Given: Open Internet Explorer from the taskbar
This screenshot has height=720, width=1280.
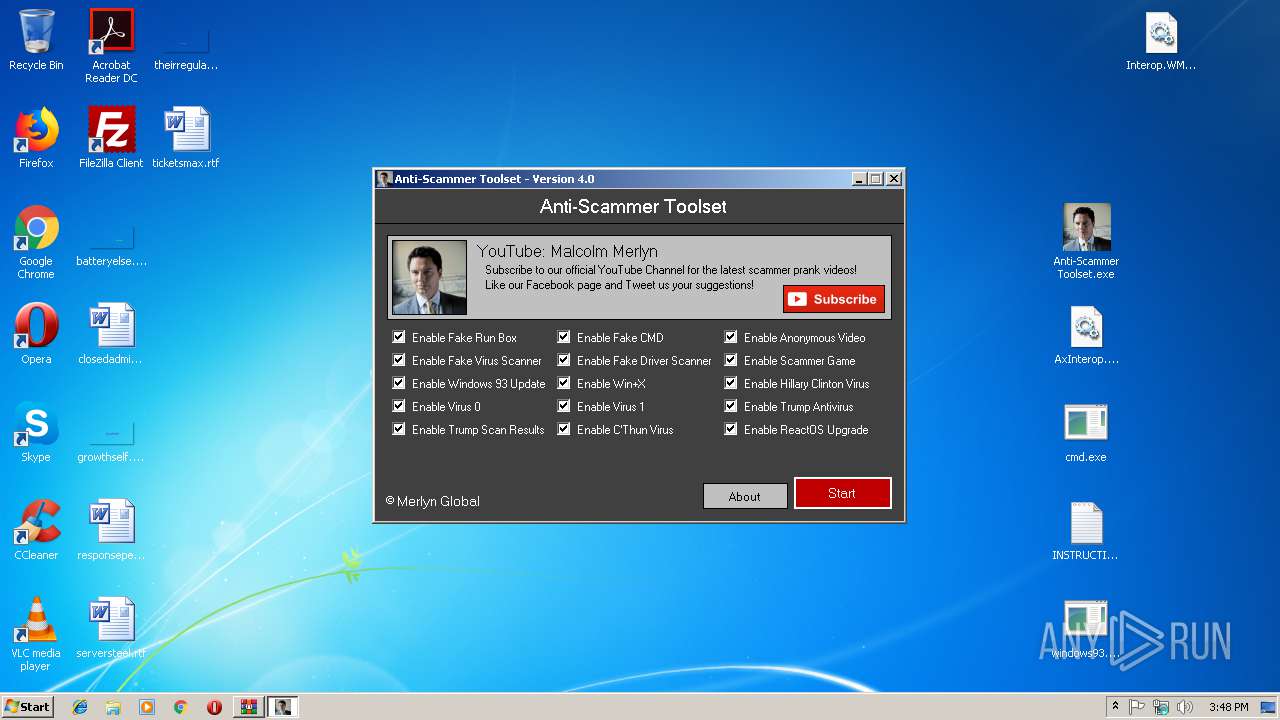Looking at the screenshot, I should click(x=80, y=707).
